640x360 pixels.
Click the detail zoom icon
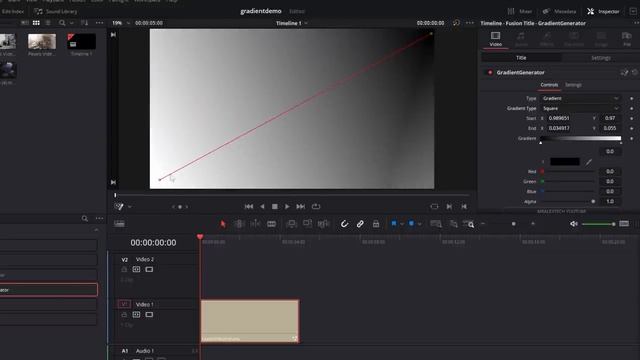click(453, 224)
